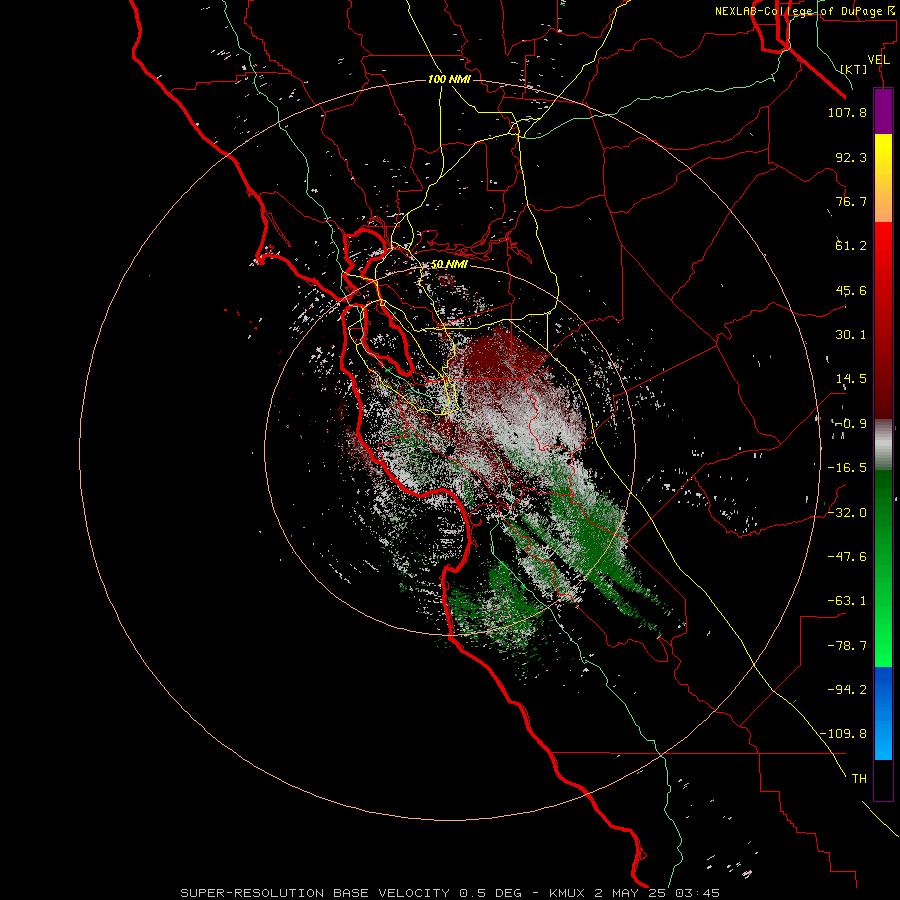Click the 107.8 legend value
Image resolution: width=900 pixels, height=900 pixels.
click(847, 112)
